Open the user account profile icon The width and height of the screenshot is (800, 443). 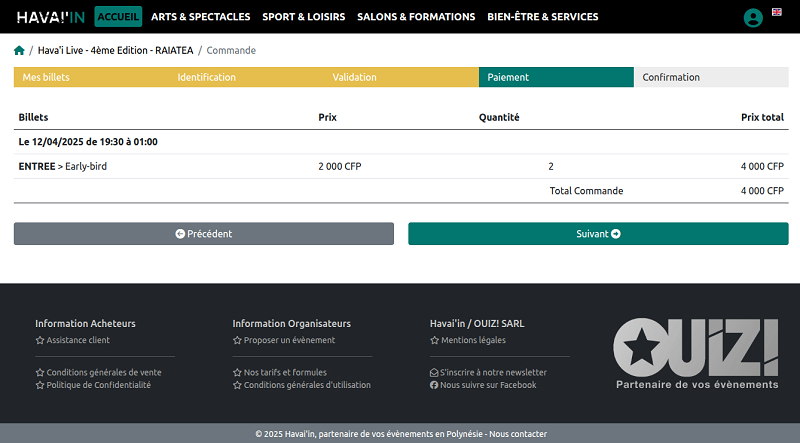coord(753,17)
